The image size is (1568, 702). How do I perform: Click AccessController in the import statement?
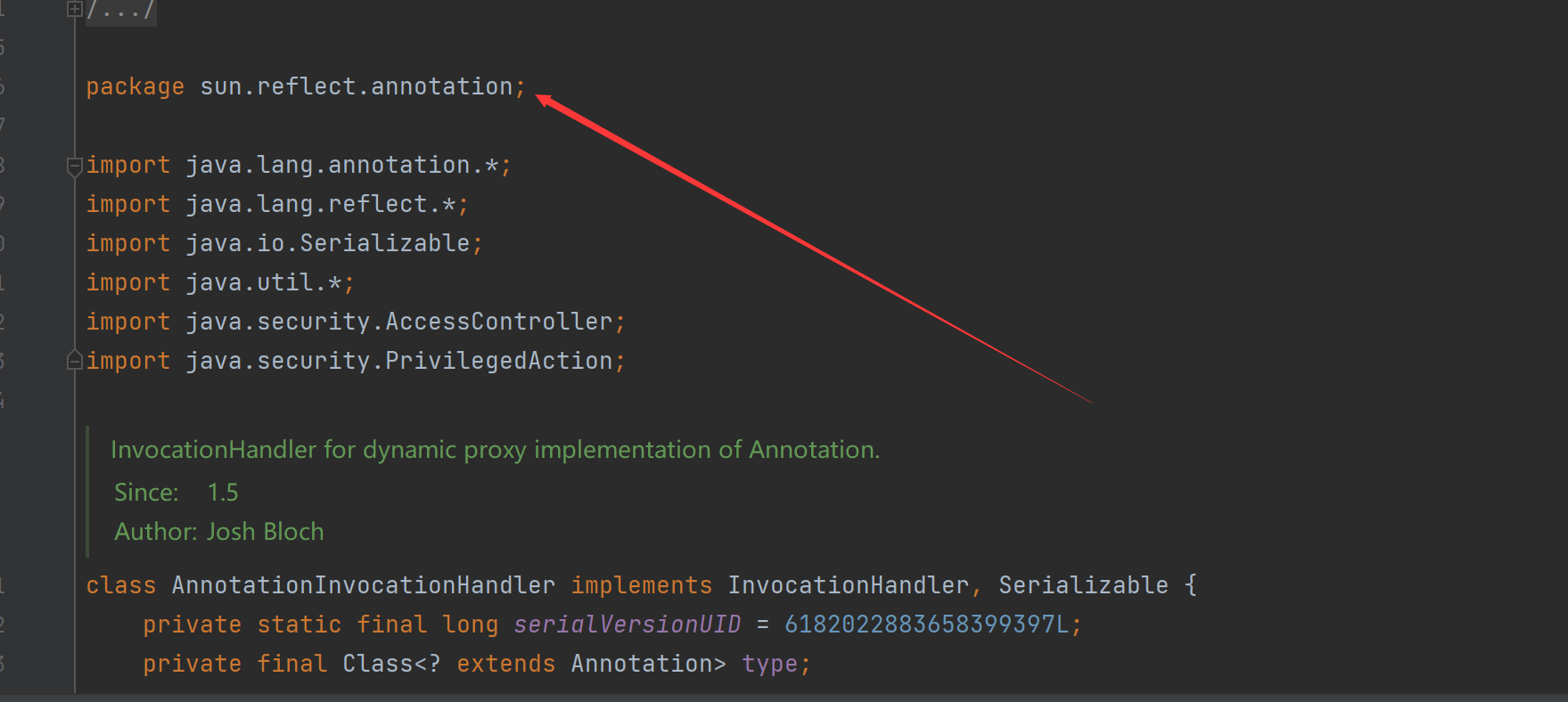[x=499, y=322]
